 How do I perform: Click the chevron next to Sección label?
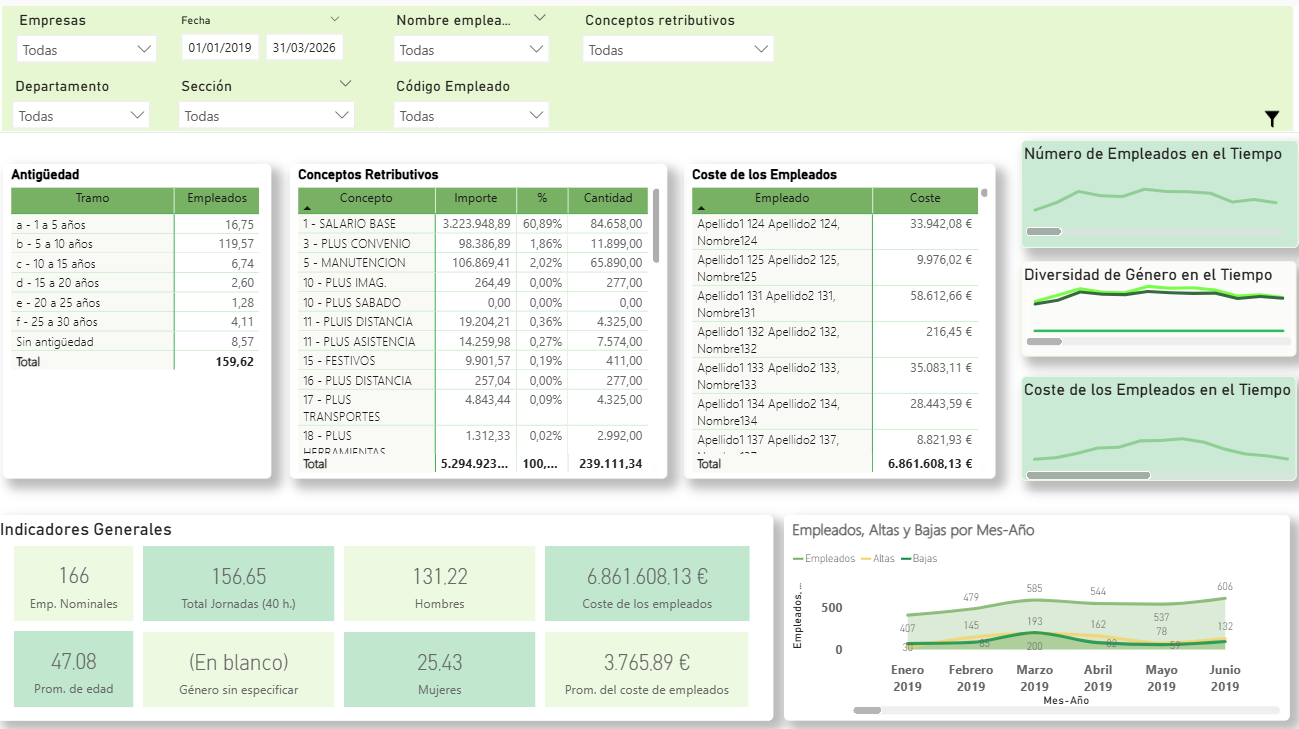[345, 84]
